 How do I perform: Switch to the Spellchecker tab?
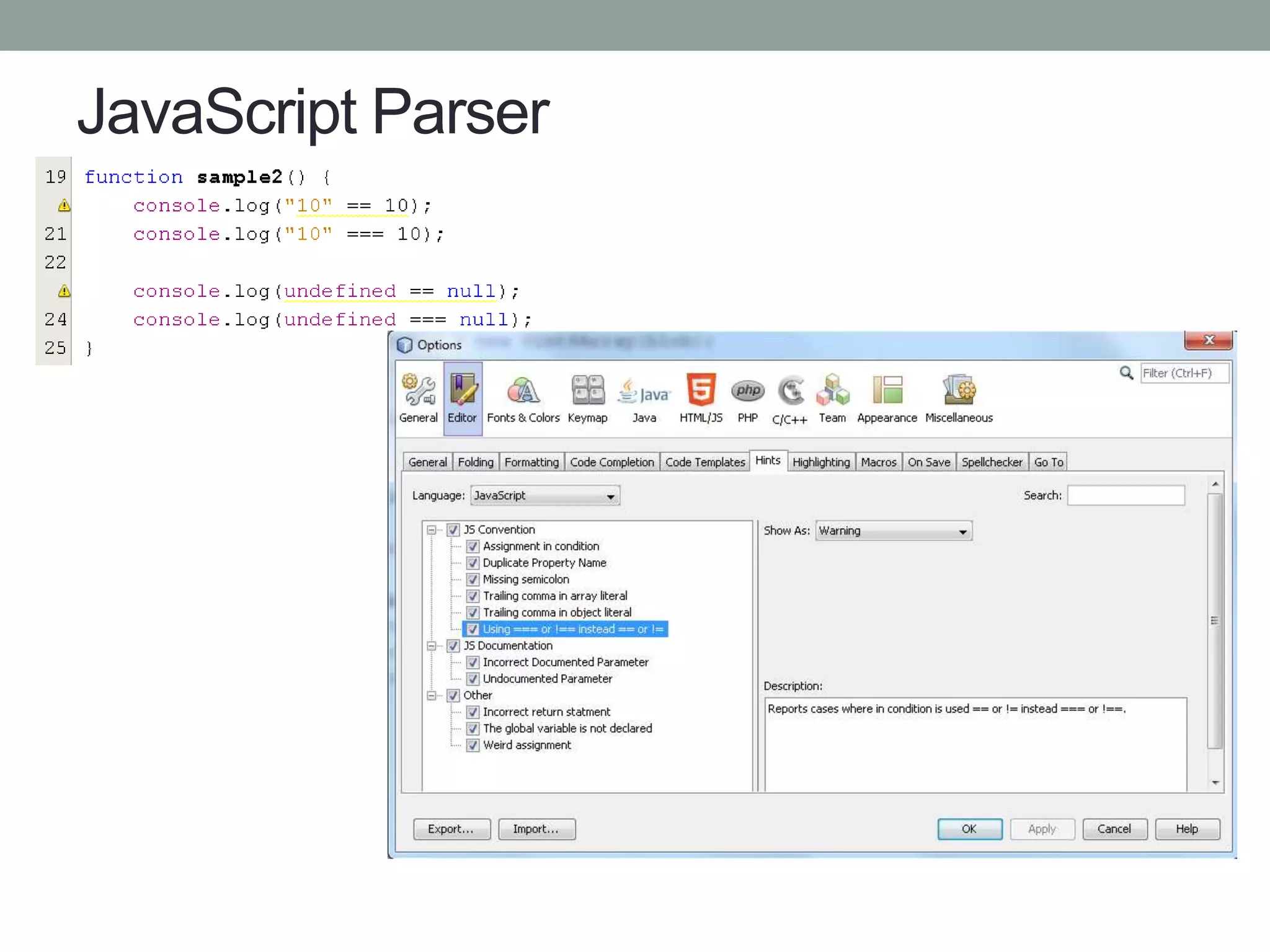point(992,462)
